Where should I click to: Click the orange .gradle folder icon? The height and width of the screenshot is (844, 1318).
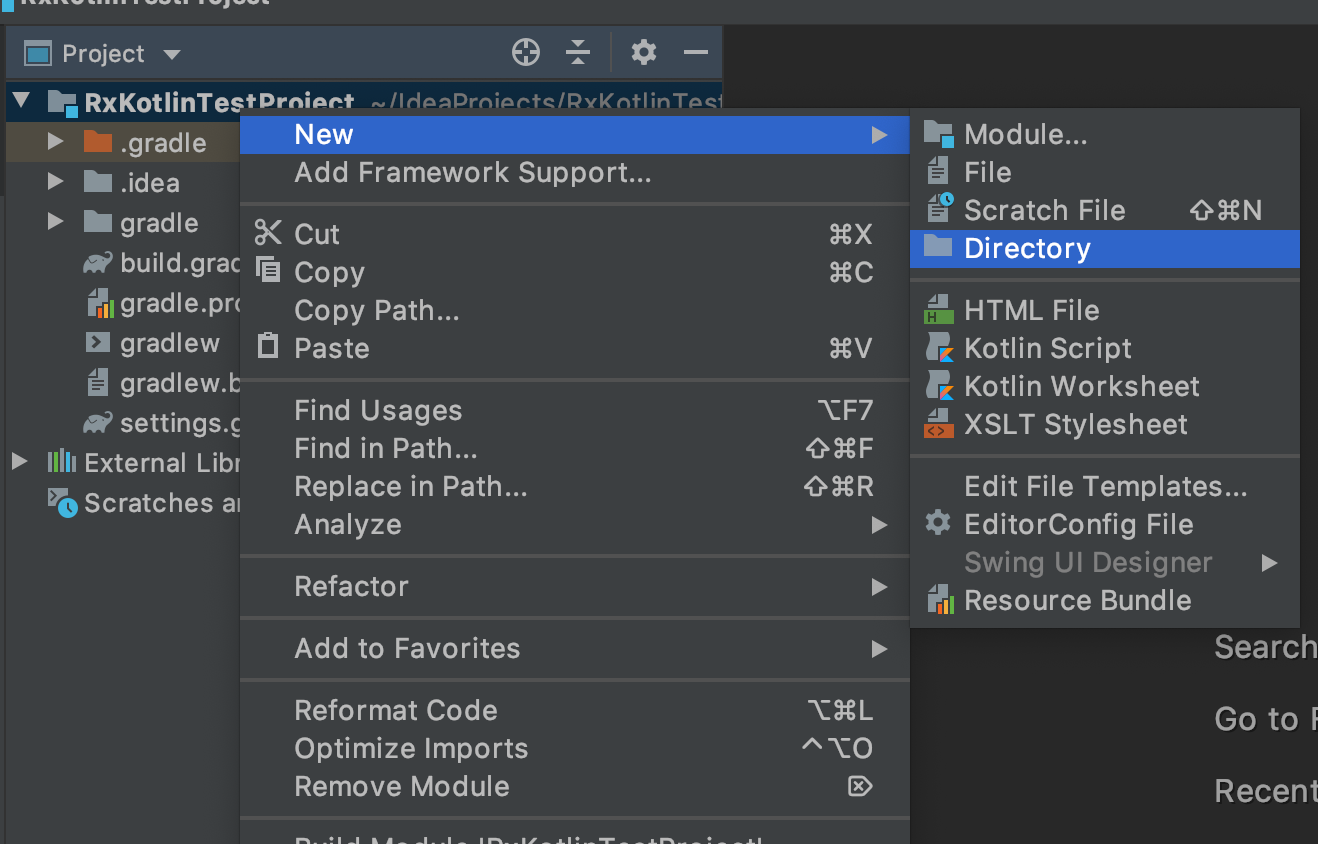(97, 142)
